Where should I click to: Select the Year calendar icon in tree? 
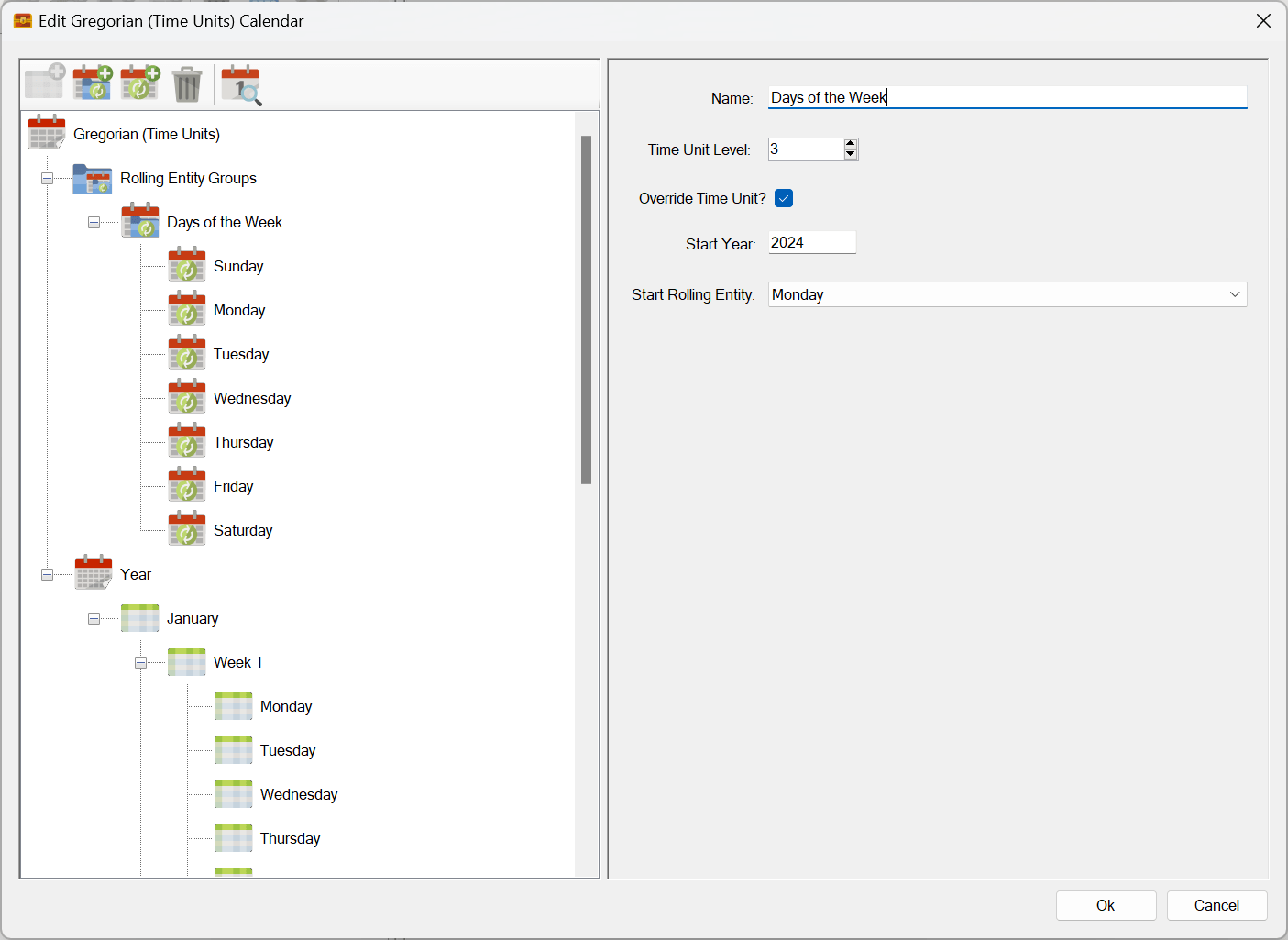click(x=94, y=574)
